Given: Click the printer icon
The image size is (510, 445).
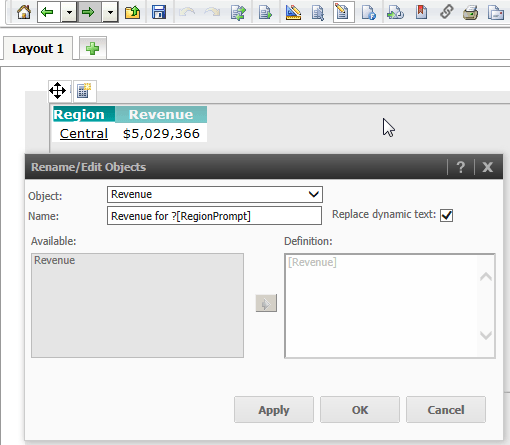Looking at the screenshot, I should (471, 13).
